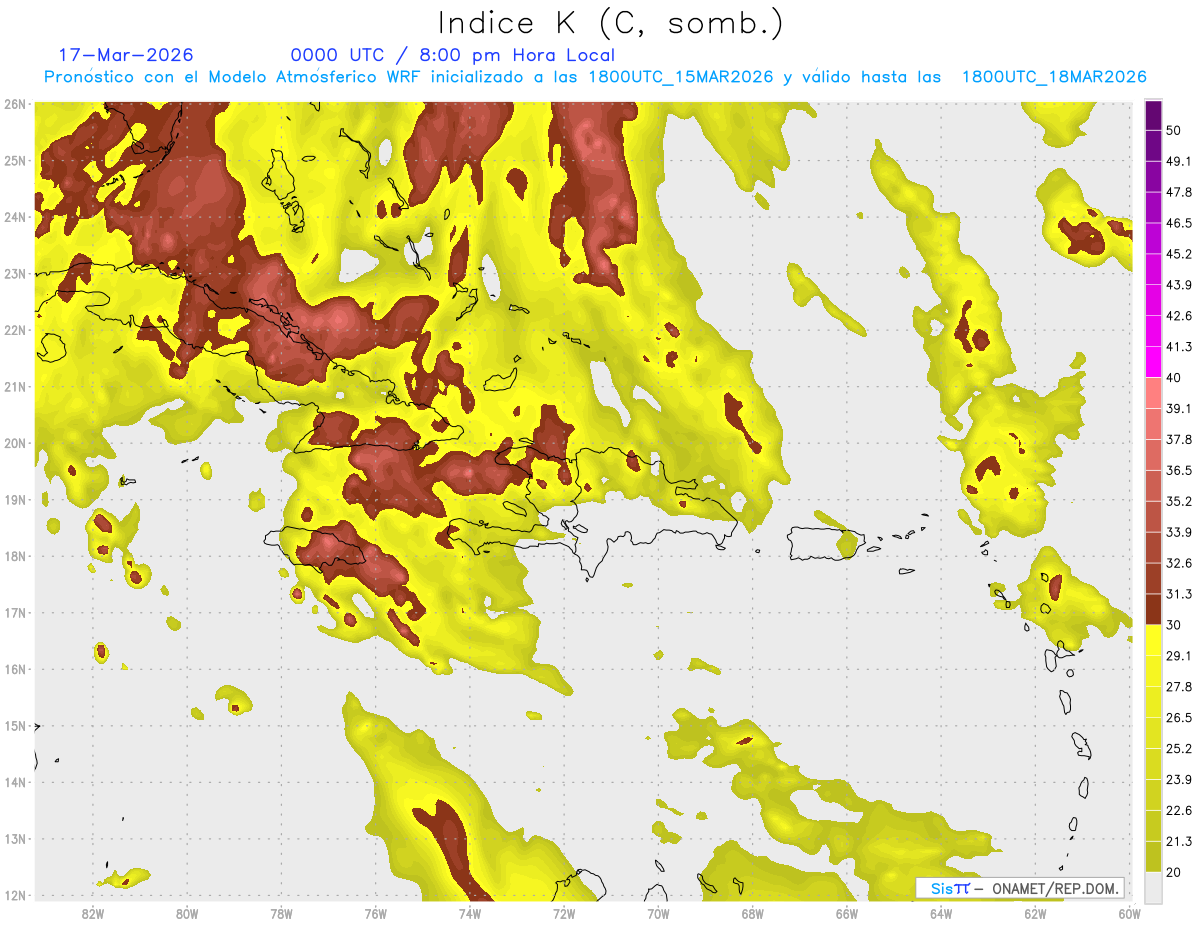Click the colorbar value 39.1
The width and height of the screenshot is (1200, 927).
point(1179,408)
